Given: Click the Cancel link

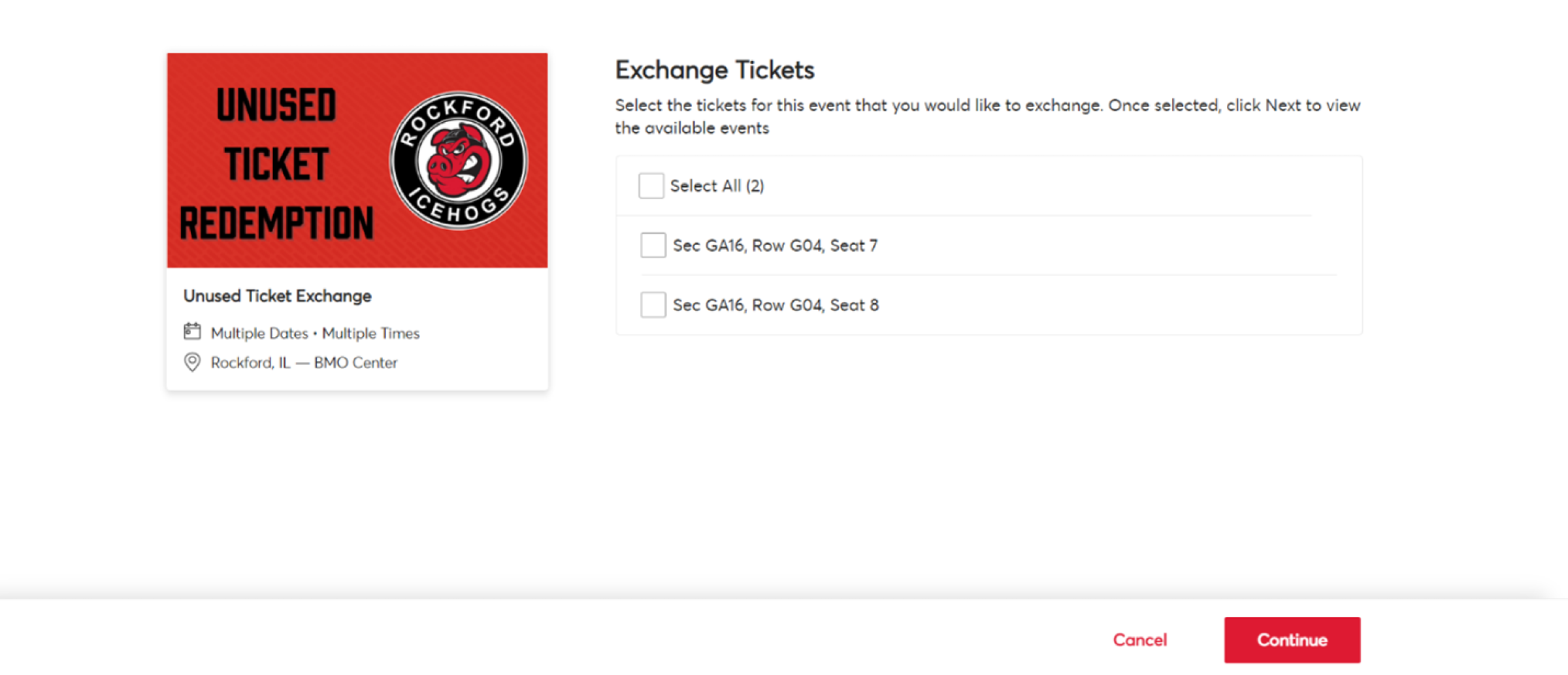Looking at the screenshot, I should point(1139,640).
